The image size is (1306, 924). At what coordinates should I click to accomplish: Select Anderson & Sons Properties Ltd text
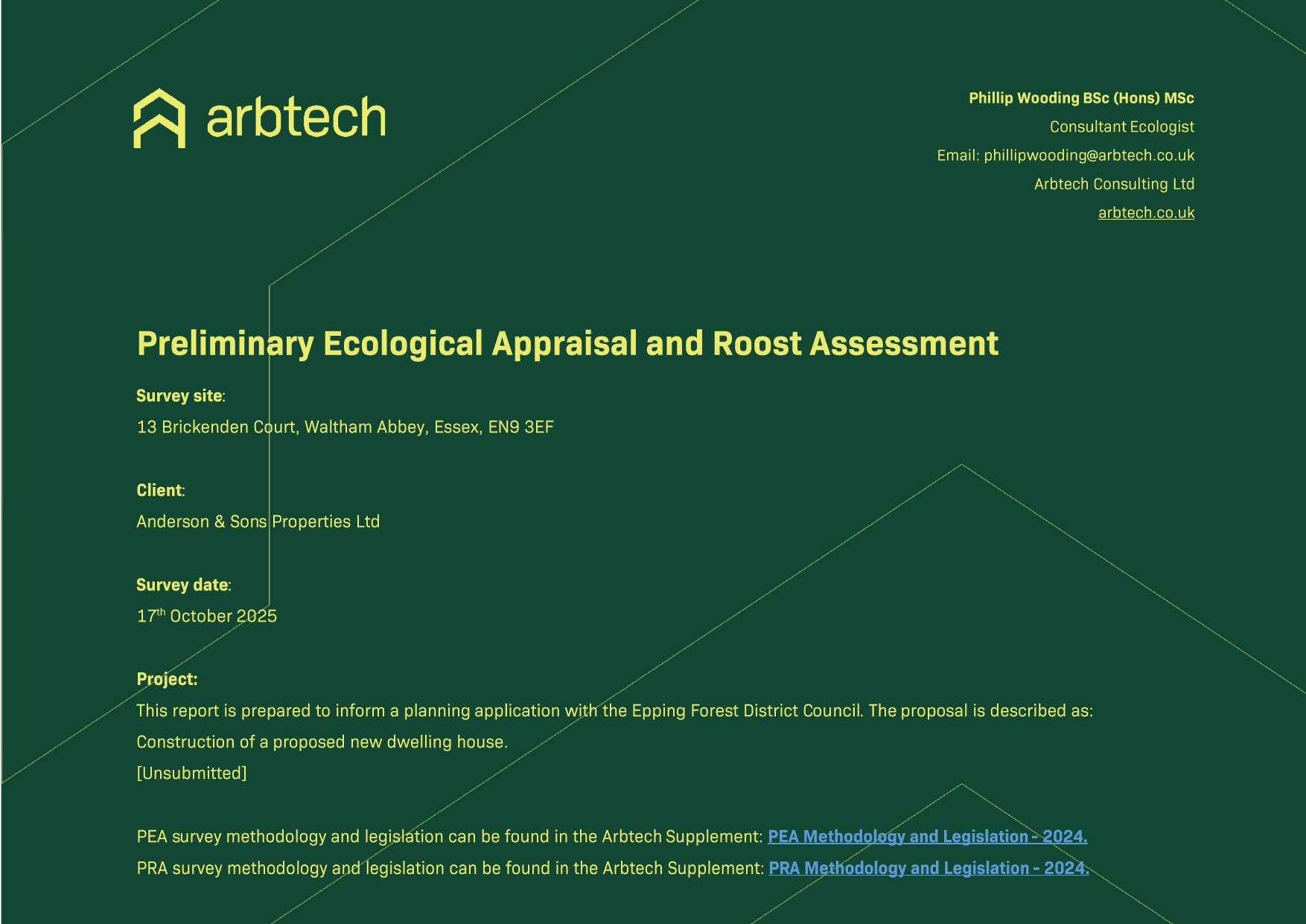pyautogui.click(x=258, y=522)
